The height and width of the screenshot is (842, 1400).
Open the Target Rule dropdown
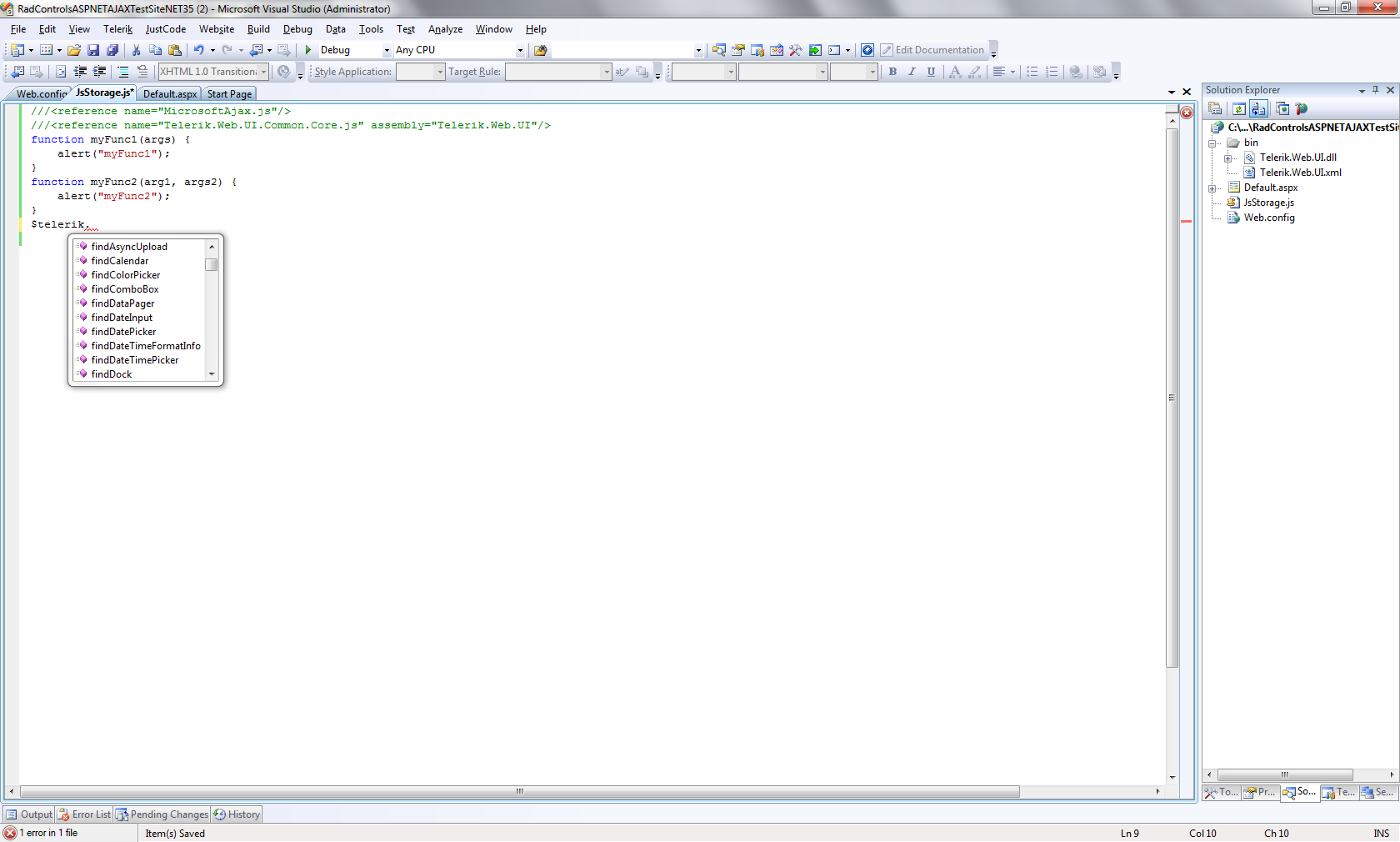click(x=607, y=72)
